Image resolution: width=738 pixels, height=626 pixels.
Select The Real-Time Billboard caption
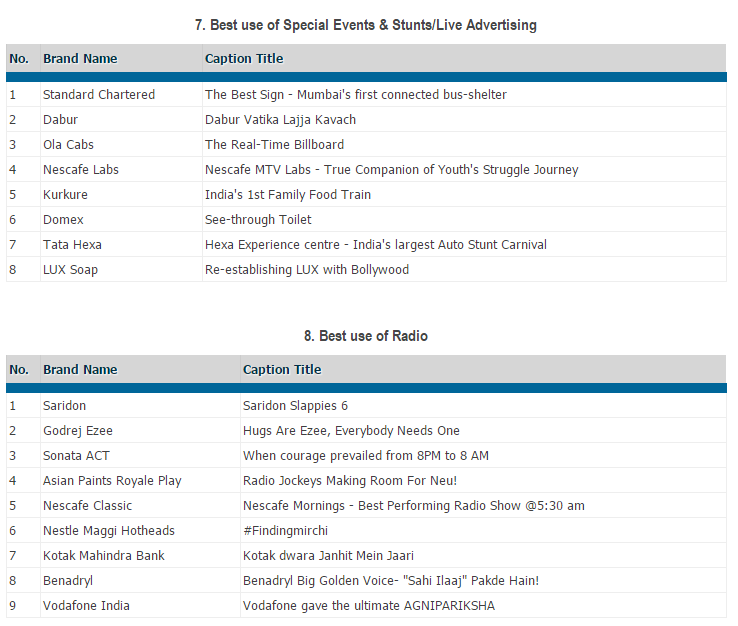click(x=274, y=145)
